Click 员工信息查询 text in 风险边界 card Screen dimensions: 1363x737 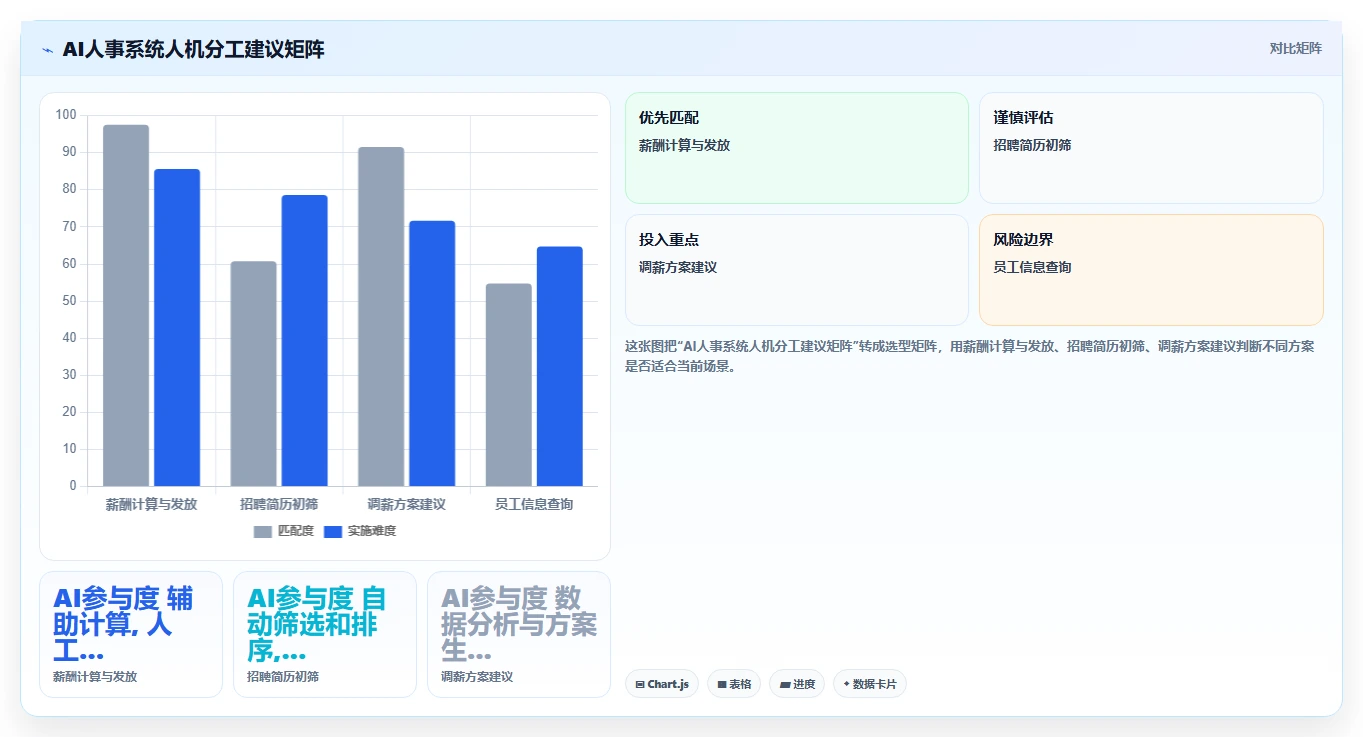coord(1033,267)
